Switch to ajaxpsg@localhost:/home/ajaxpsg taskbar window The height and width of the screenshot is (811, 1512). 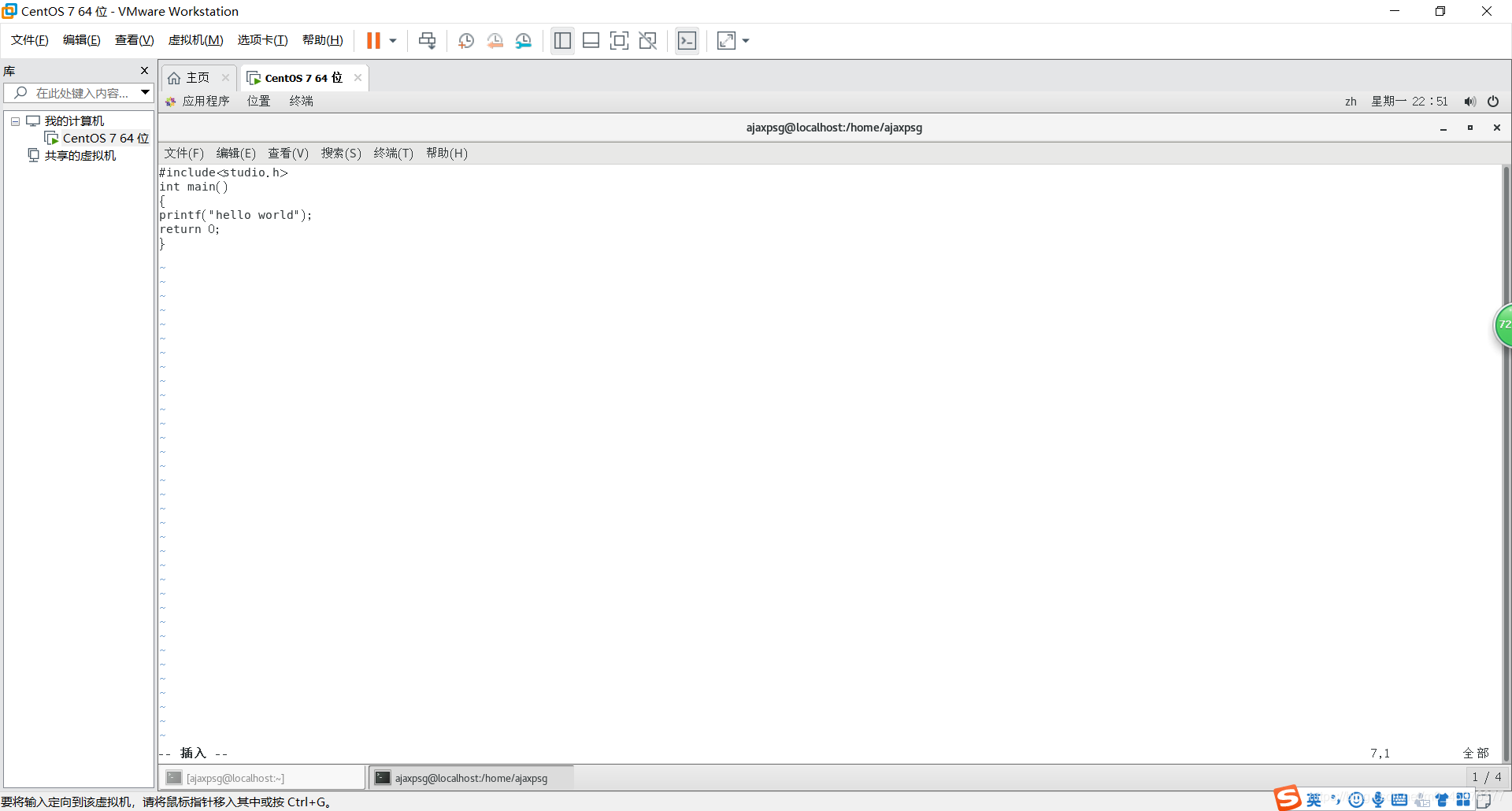471,778
